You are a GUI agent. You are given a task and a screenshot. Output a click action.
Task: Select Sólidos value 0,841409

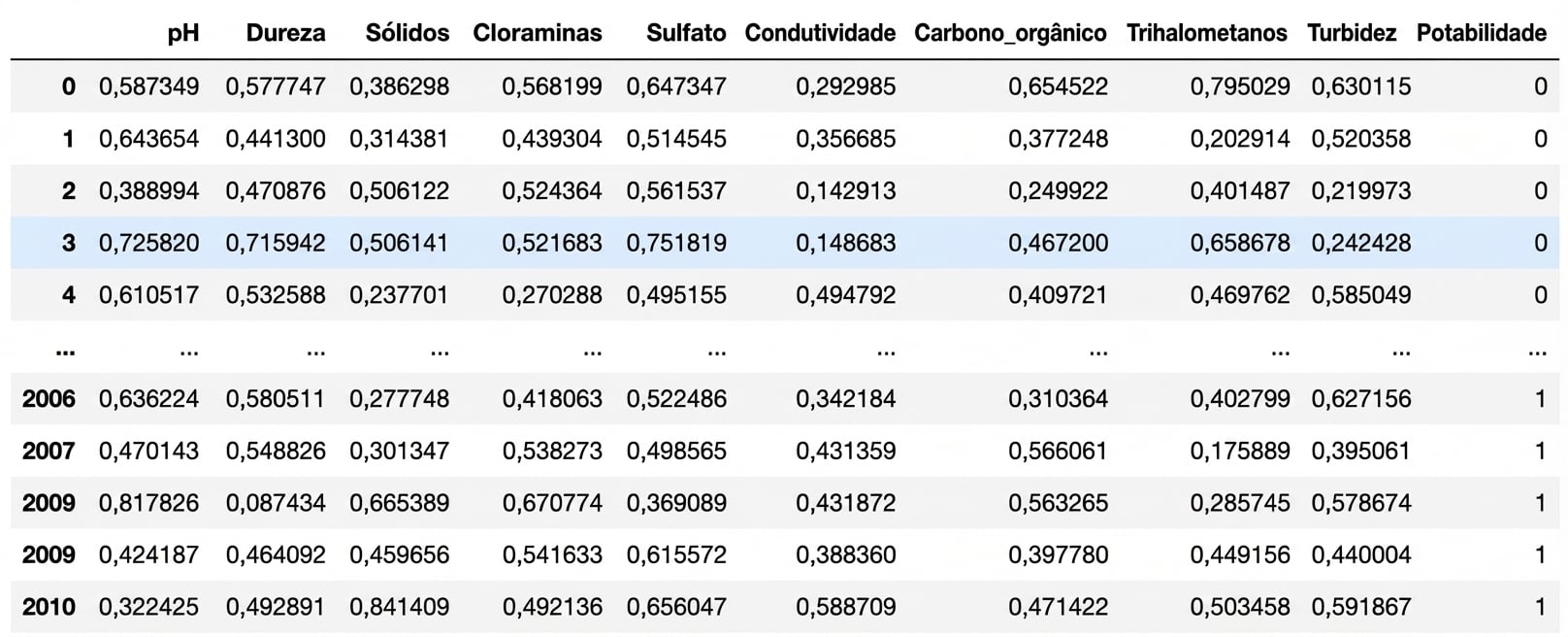(399, 607)
